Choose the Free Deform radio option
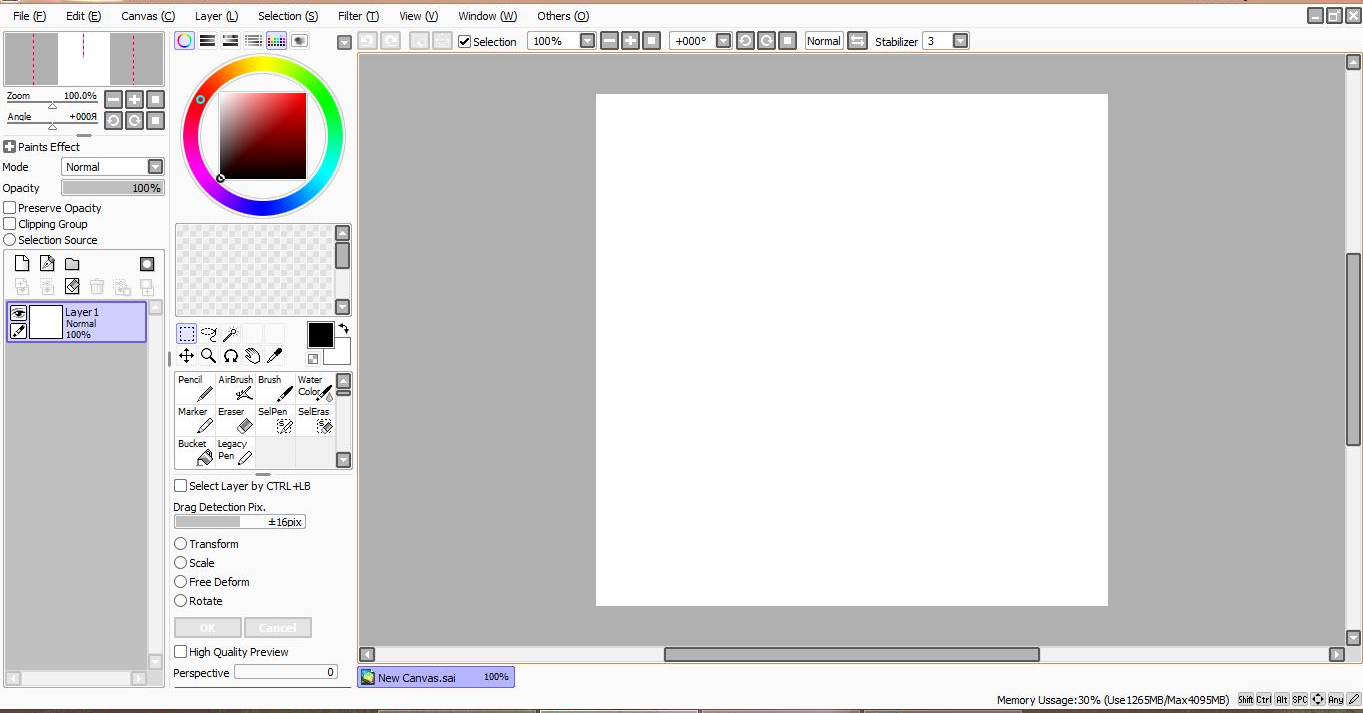Screen dimensions: 1363x713 pyautogui.click(x=181, y=582)
